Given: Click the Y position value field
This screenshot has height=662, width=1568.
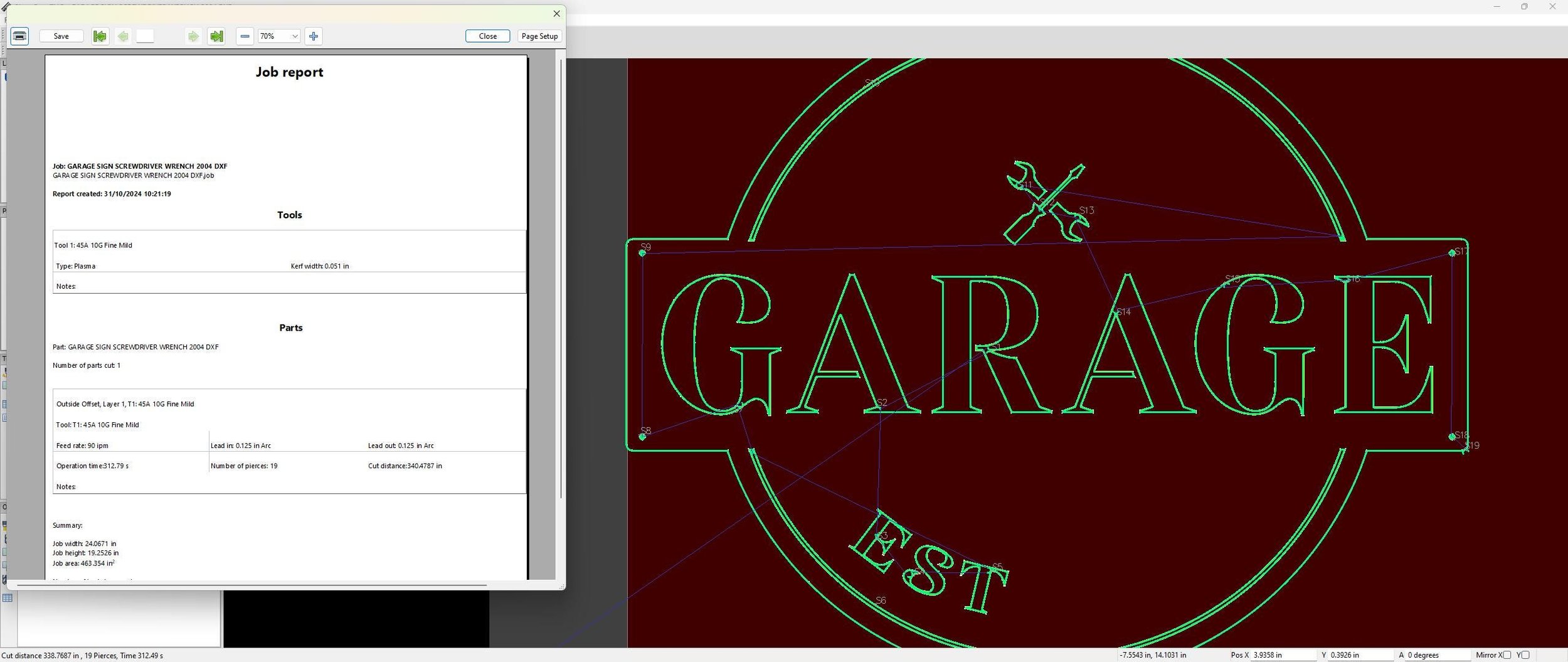Looking at the screenshot, I should tap(1360, 655).
